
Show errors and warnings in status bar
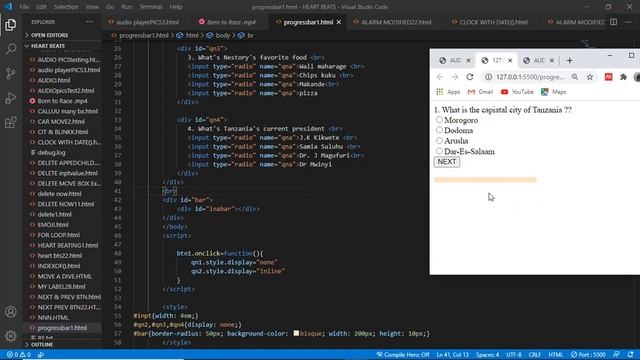coord(19,355)
